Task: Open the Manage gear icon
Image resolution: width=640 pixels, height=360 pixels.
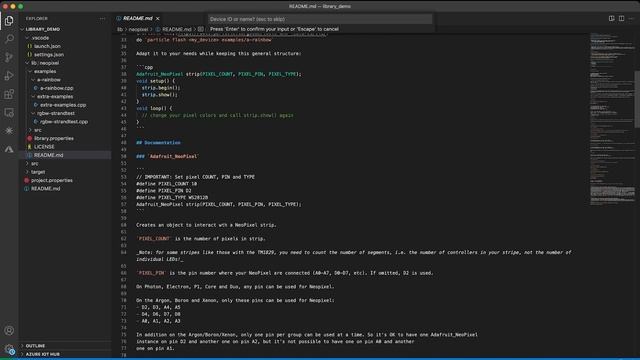Action: pos(9,349)
